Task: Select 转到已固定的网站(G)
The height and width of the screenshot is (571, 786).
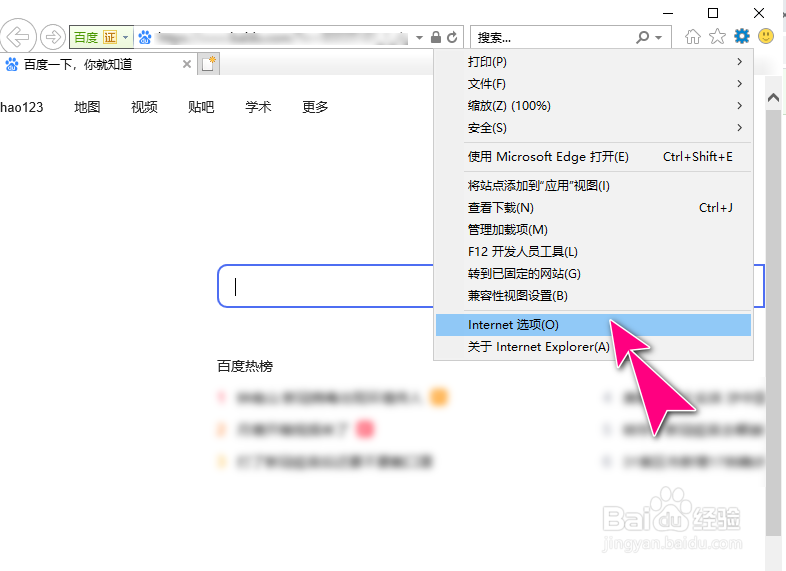Action: 594,274
